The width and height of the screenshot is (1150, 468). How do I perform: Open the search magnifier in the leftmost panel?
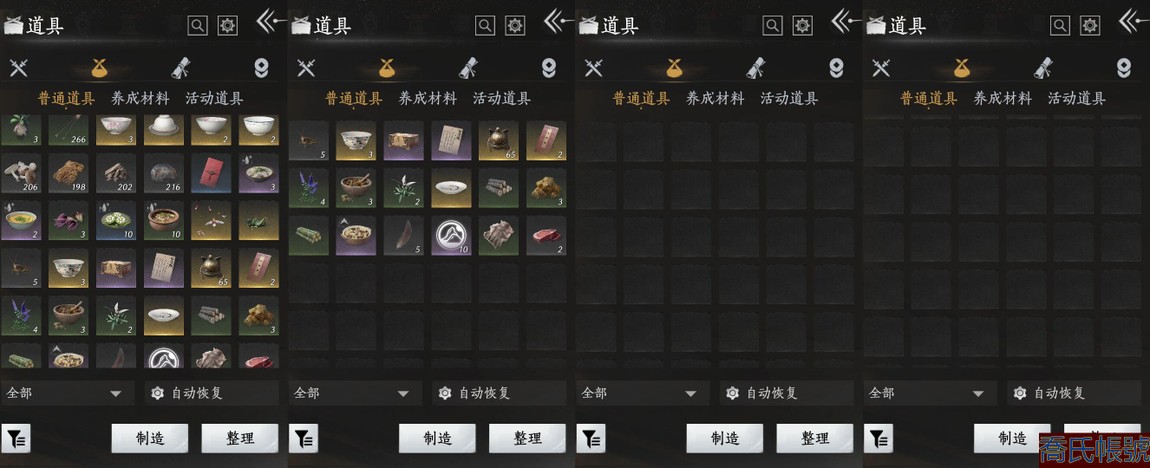197,26
